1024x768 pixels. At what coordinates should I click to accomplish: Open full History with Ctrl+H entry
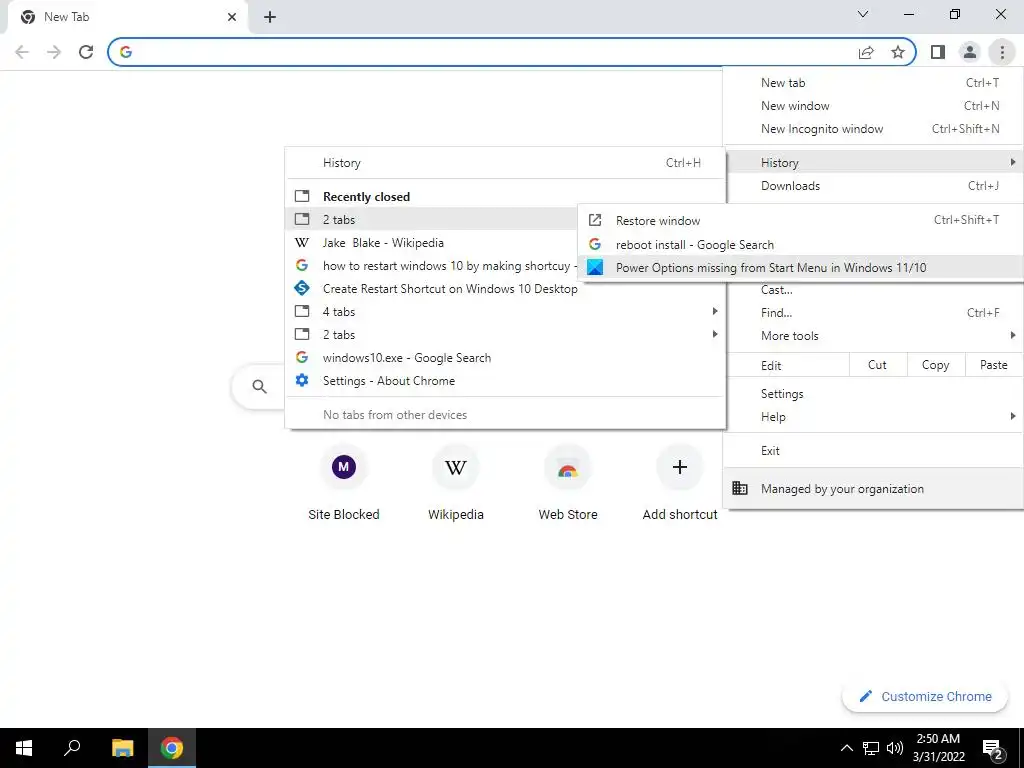[505, 163]
